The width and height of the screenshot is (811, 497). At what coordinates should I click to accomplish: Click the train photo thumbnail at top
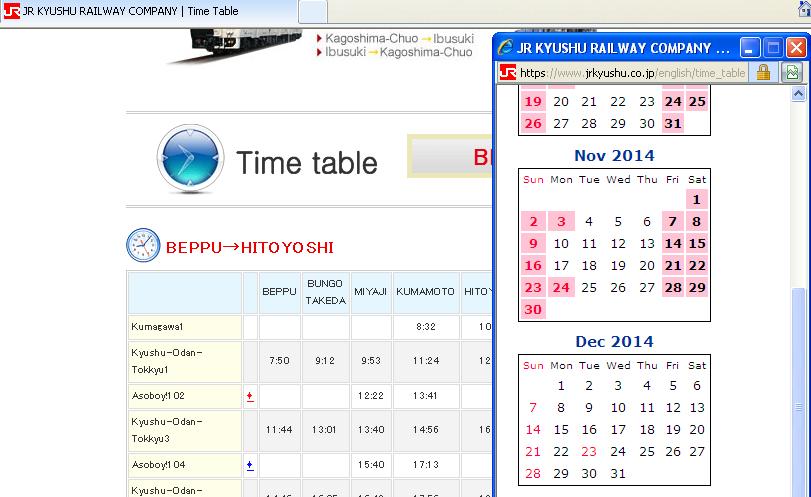(x=235, y=46)
